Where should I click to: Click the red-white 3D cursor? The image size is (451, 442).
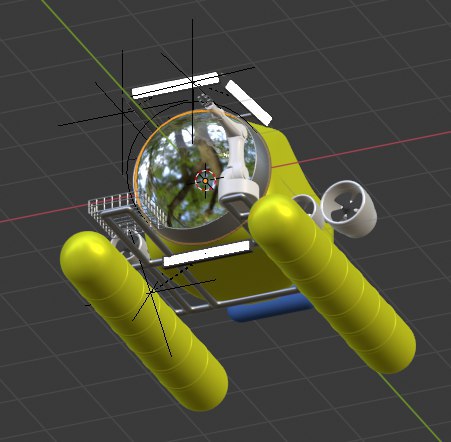pos(205,180)
